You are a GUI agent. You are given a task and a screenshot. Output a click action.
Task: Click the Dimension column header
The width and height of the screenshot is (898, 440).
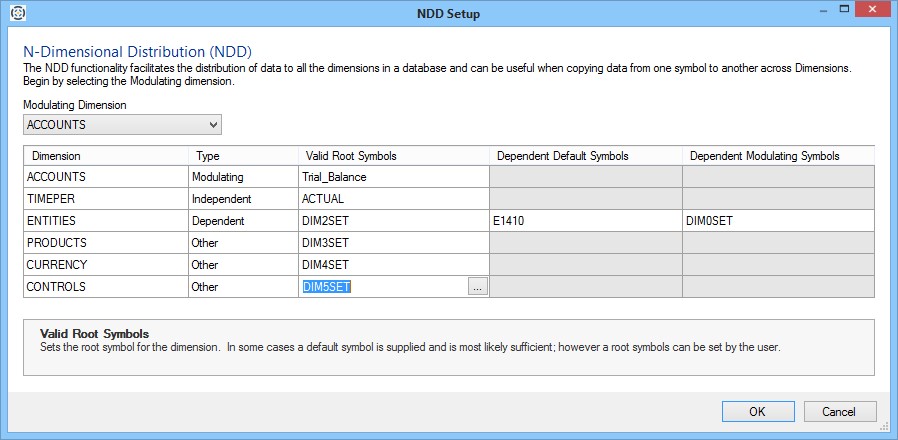coord(106,156)
